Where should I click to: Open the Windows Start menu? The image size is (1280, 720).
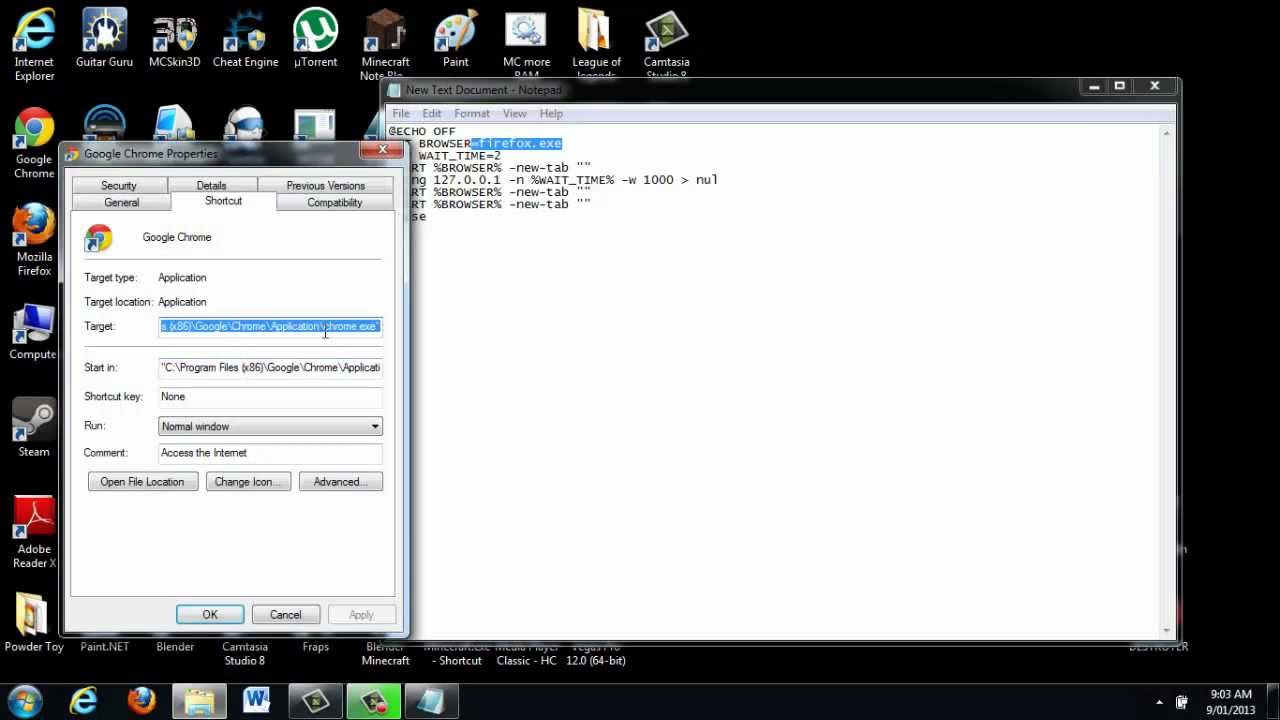25,701
